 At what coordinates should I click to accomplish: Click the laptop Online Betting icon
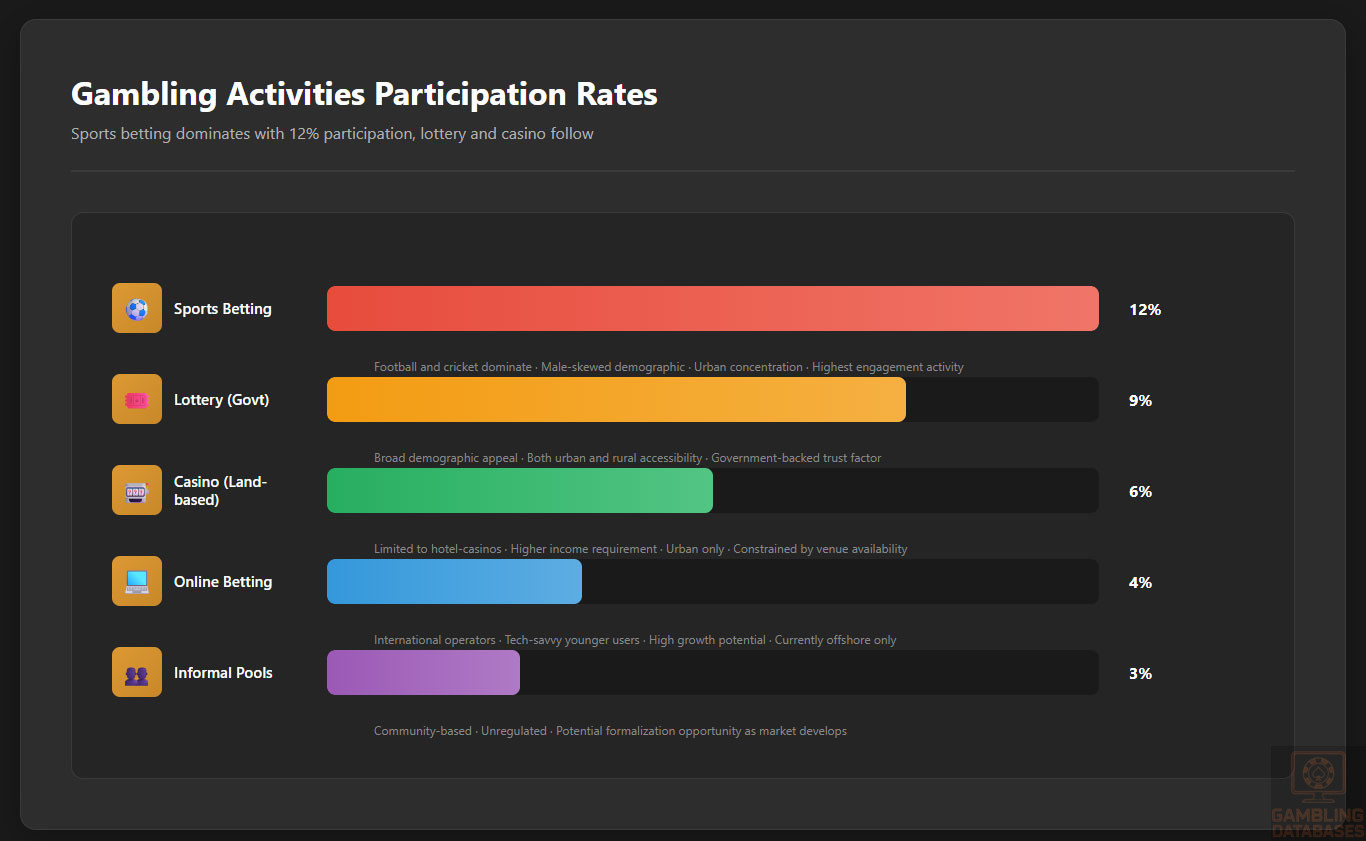tap(137, 581)
